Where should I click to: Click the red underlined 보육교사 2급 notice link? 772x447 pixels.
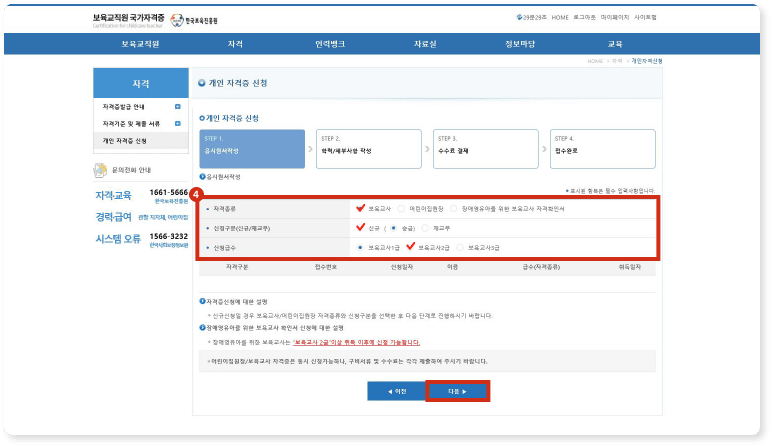point(356,342)
